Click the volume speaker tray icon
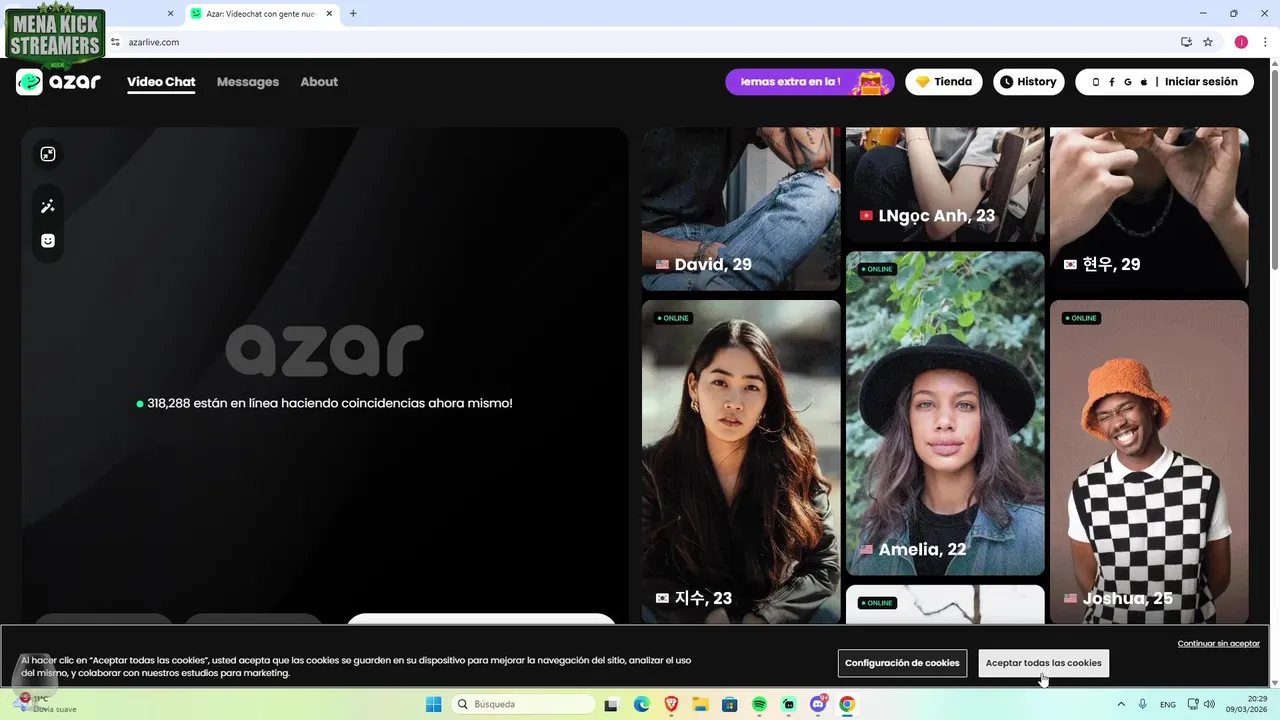This screenshot has height=720, width=1280. point(1209,704)
